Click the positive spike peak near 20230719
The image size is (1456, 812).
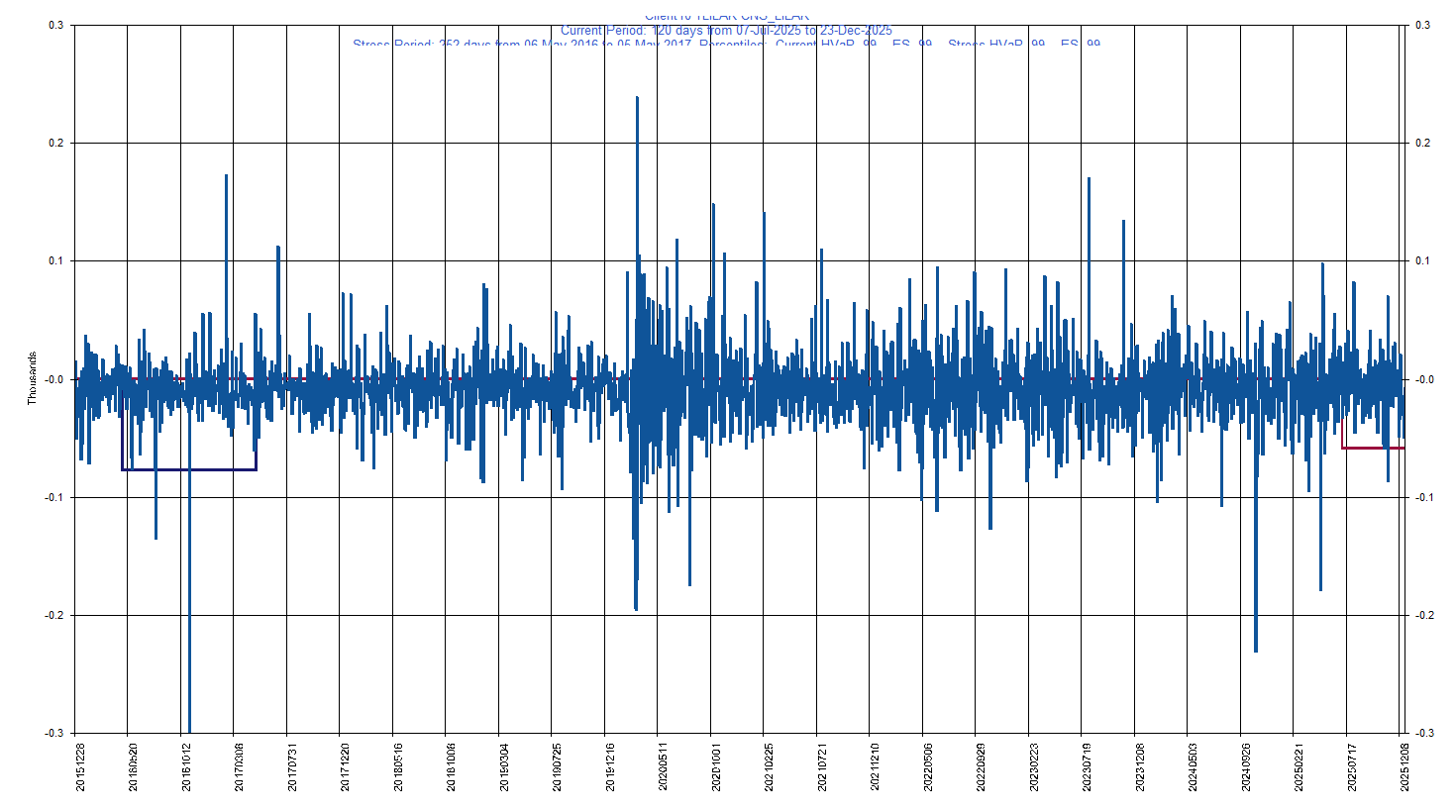coord(1089,180)
